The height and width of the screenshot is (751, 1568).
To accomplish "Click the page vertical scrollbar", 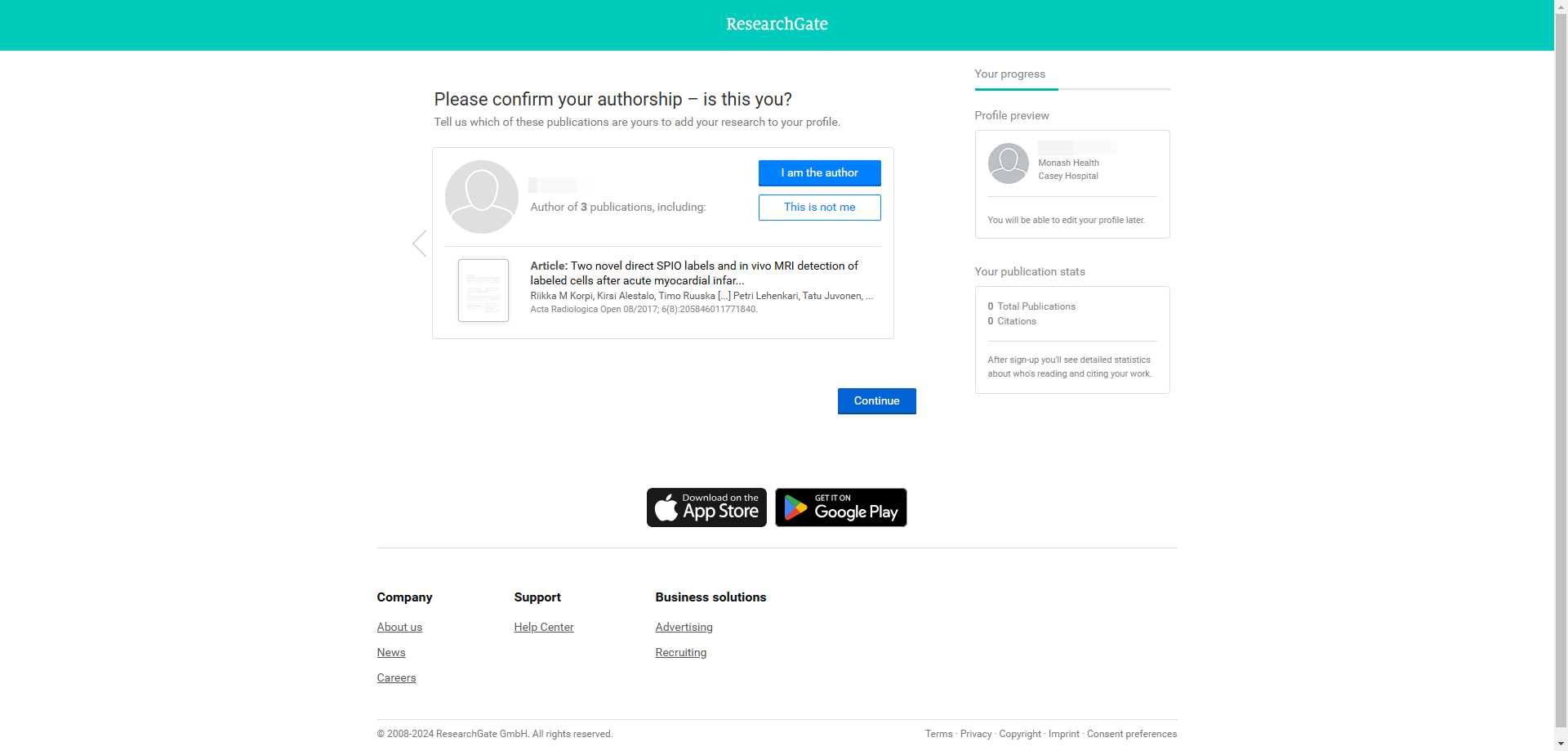I will 1561,369.
